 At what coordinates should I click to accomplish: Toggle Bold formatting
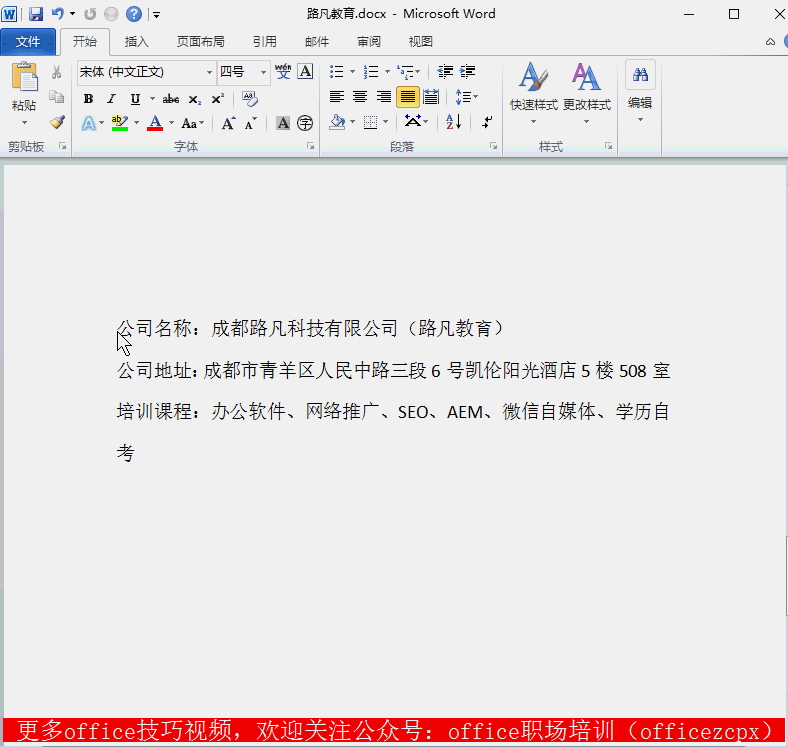pos(88,99)
